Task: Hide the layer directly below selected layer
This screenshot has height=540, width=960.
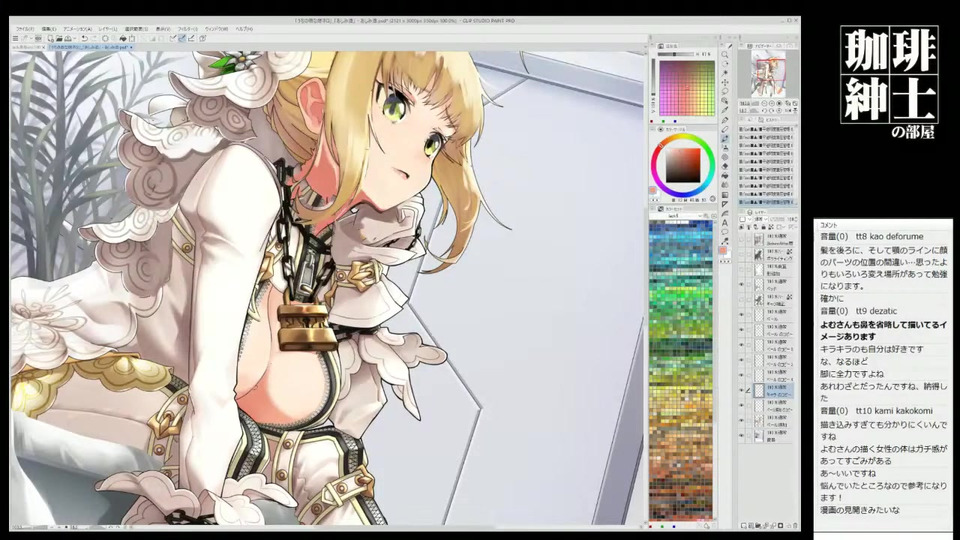Action: pos(741,405)
